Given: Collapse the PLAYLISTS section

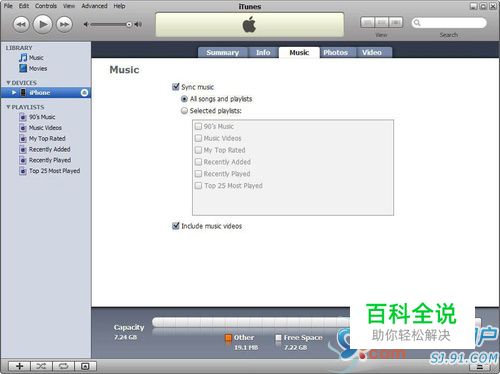Looking at the screenshot, I should (x=8, y=107).
